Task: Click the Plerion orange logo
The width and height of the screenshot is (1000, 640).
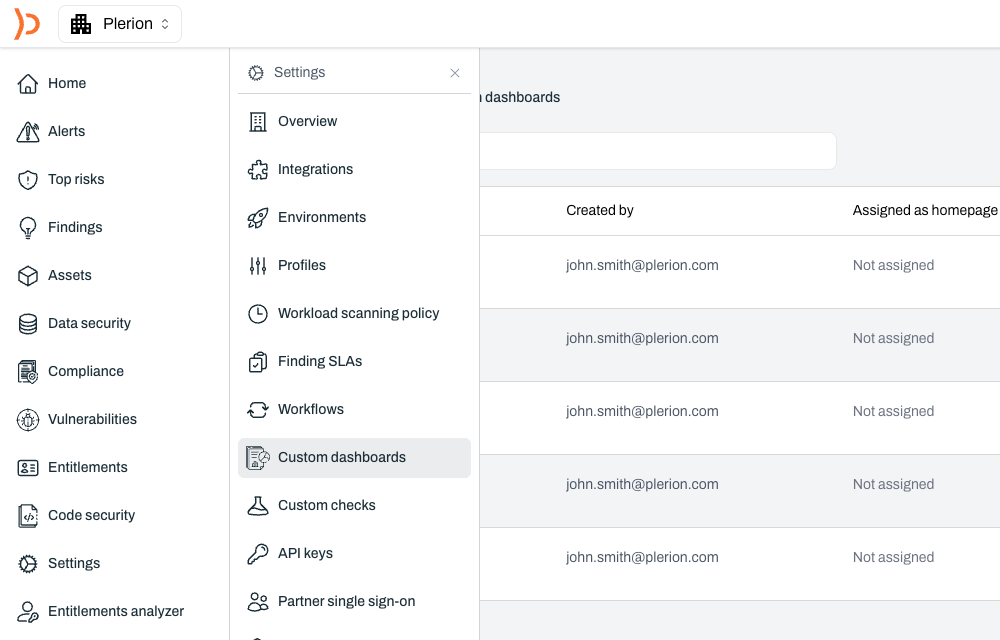Action: click(27, 24)
